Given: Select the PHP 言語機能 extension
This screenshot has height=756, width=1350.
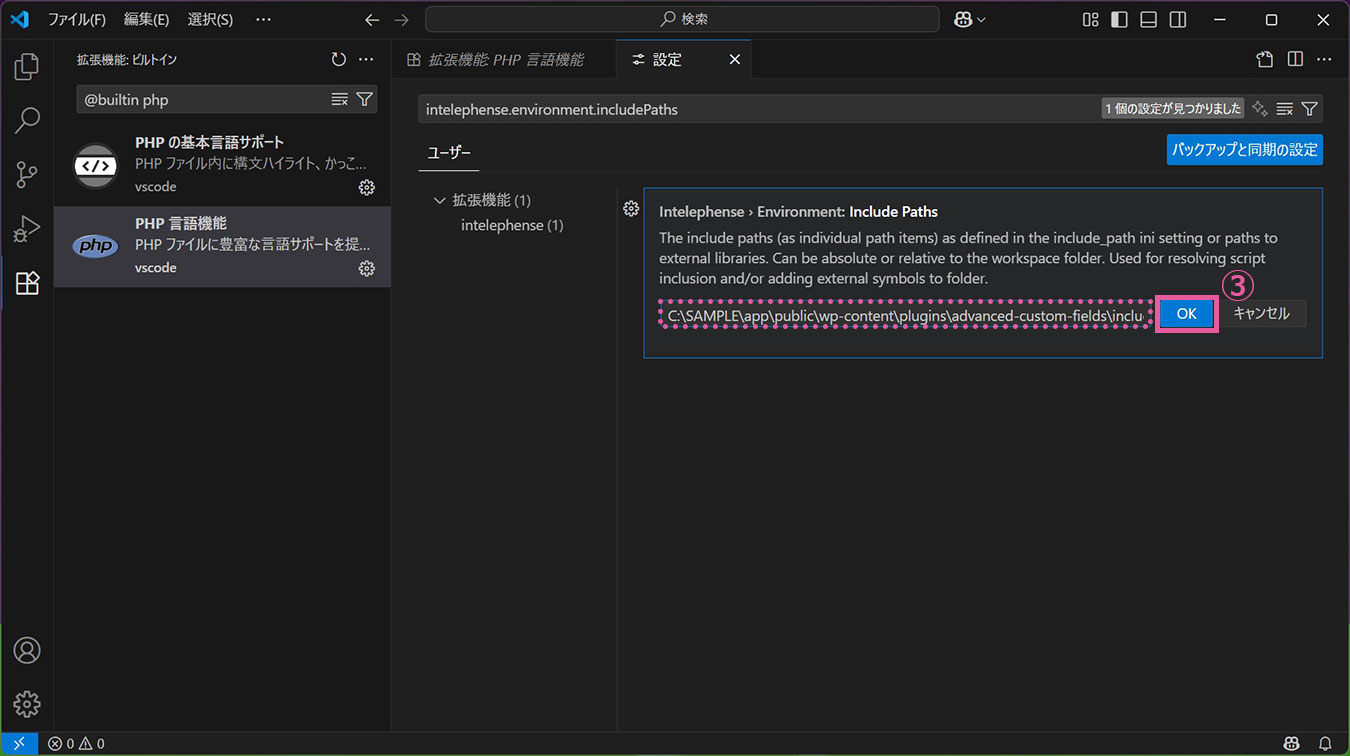Looking at the screenshot, I should (222, 247).
